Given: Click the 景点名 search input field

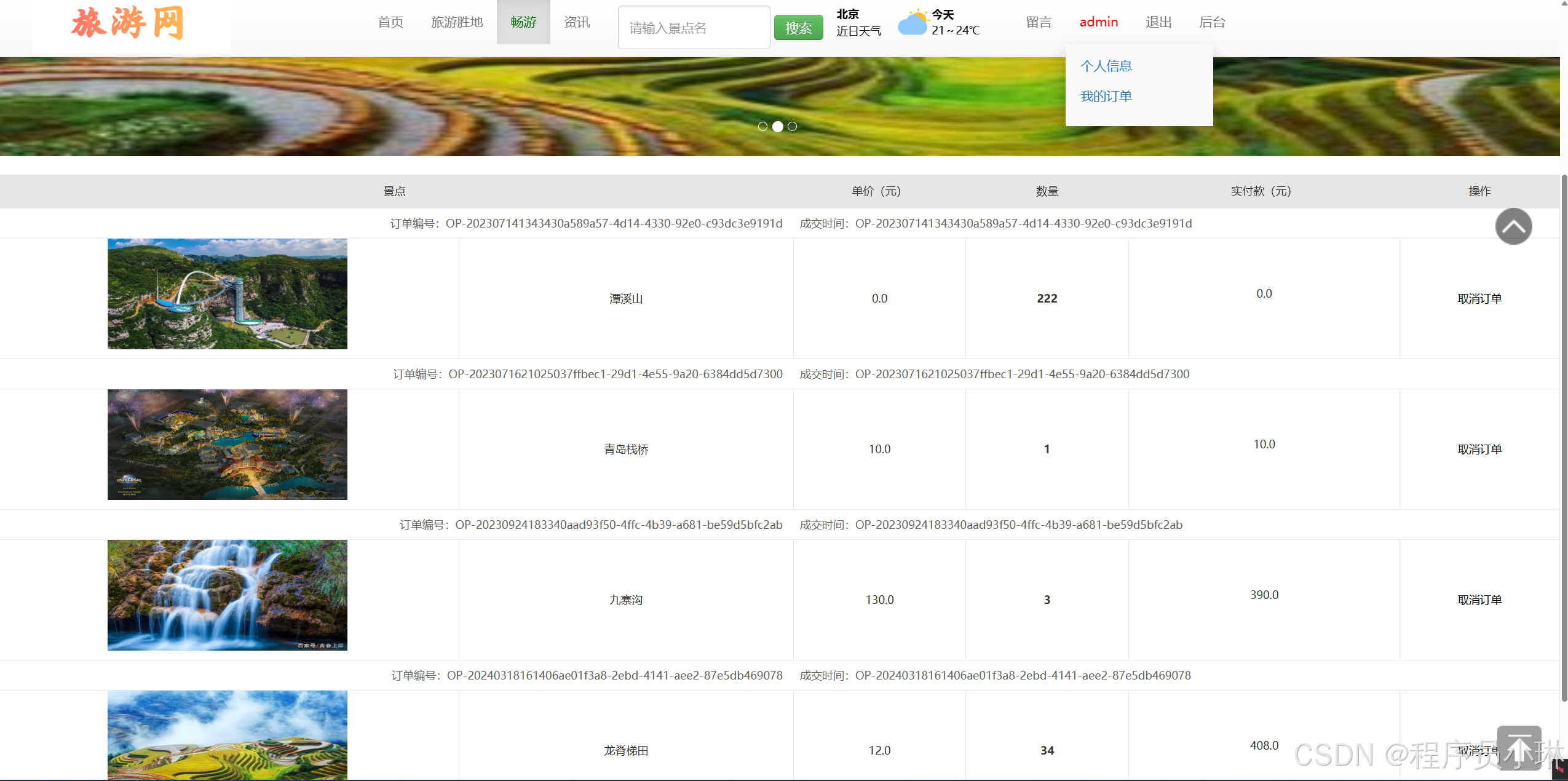Looking at the screenshot, I should pyautogui.click(x=693, y=28).
